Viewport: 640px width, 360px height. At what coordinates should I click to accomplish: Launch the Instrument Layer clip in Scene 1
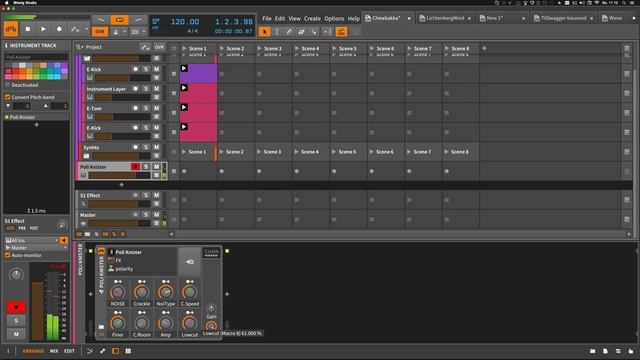(184, 88)
